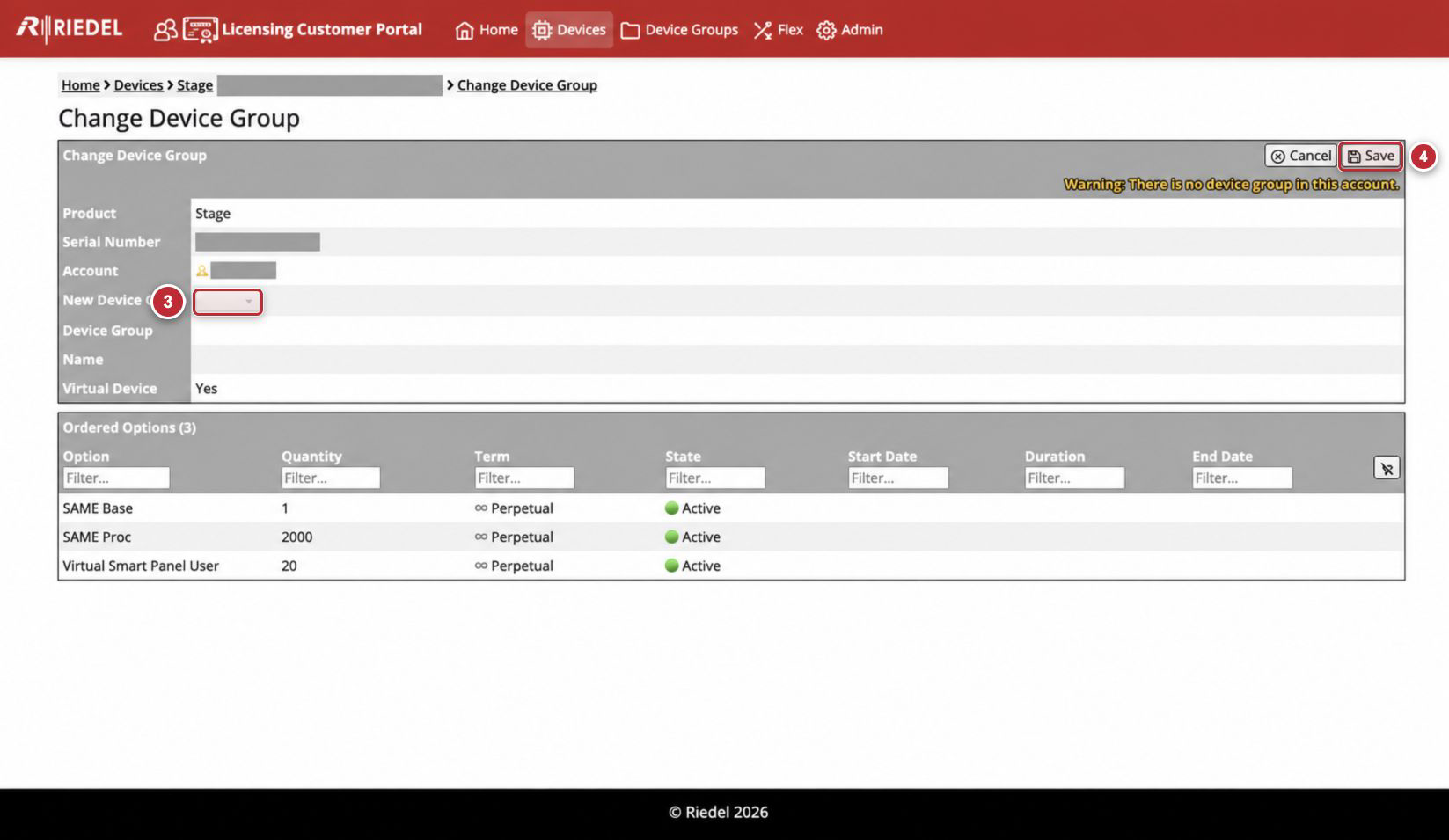Click the Option column header
This screenshot has width=1449, height=840.
[86, 457]
